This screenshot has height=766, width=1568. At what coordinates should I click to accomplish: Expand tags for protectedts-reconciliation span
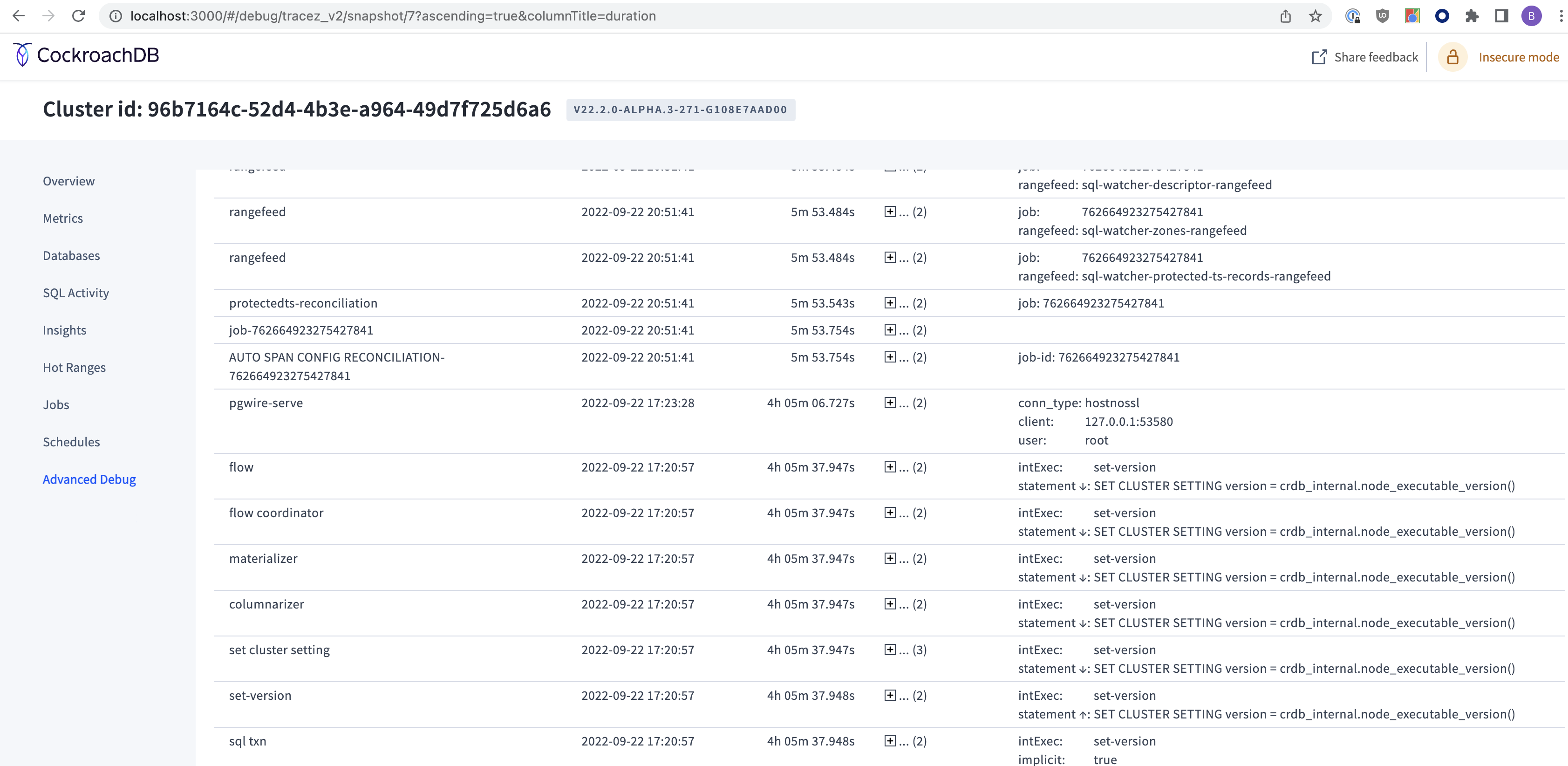coord(890,302)
